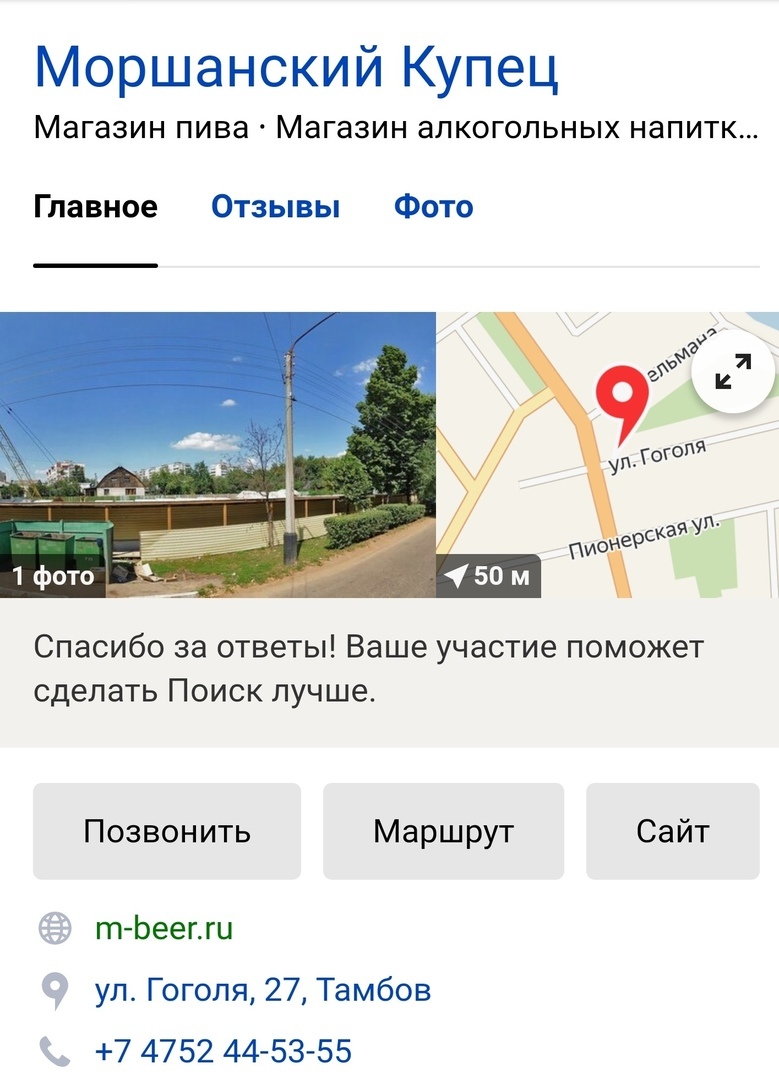Screen dimensions: 779x1080
Task: Open the m-beer.ru website link
Action: click(164, 928)
